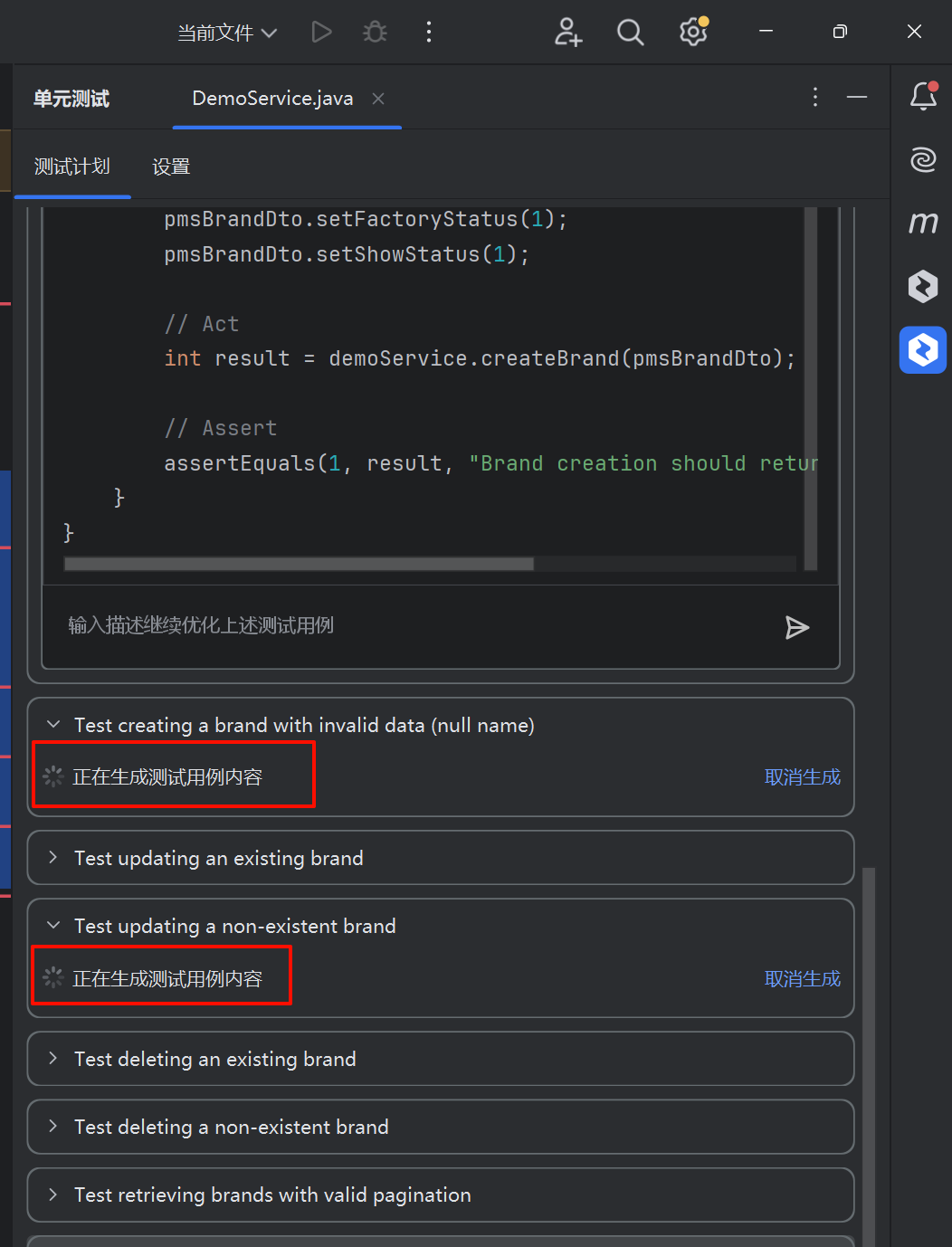
Task: Click the '// Assert' comment line
Action: pyautogui.click(x=220, y=428)
